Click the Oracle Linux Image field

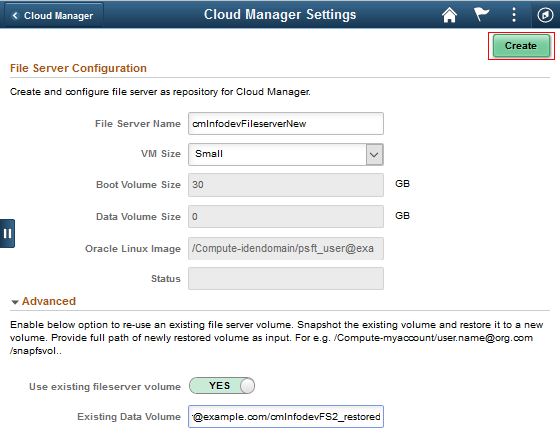click(x=286, y=248)
